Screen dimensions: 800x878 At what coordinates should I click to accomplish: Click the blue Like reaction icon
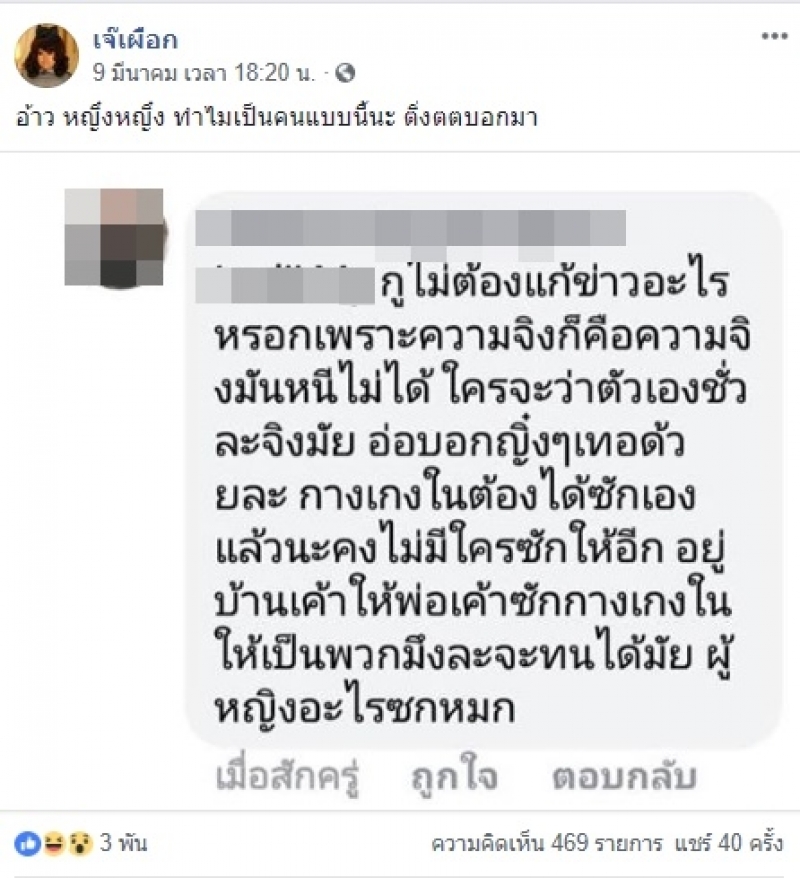pos(28,843)
